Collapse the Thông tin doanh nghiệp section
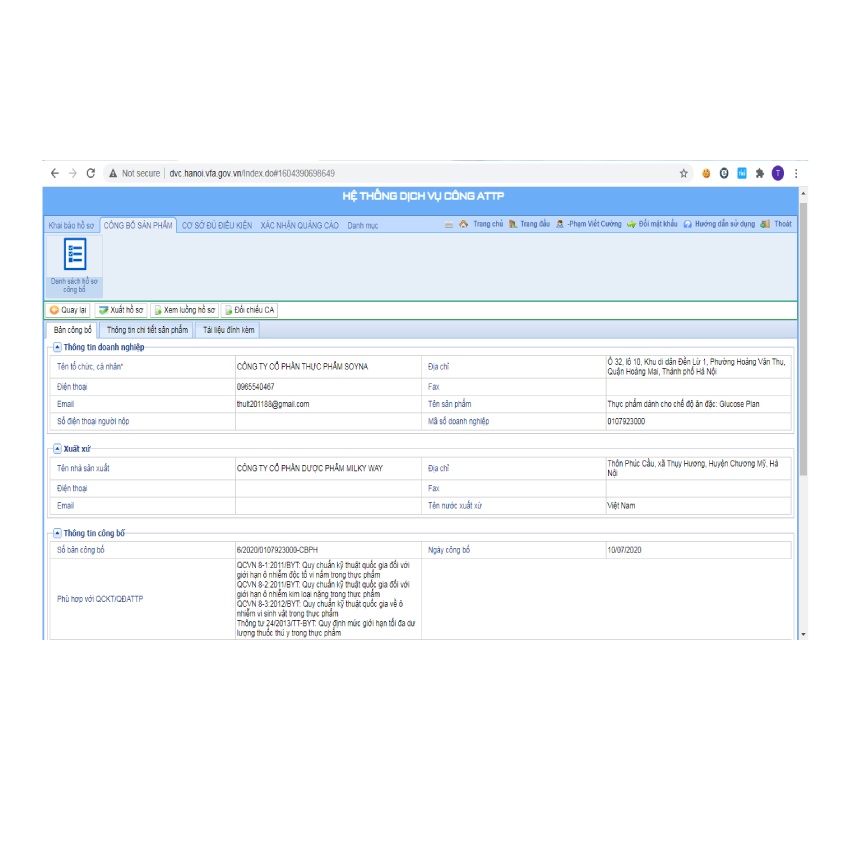The image size is (842, 842). (57, 347)
